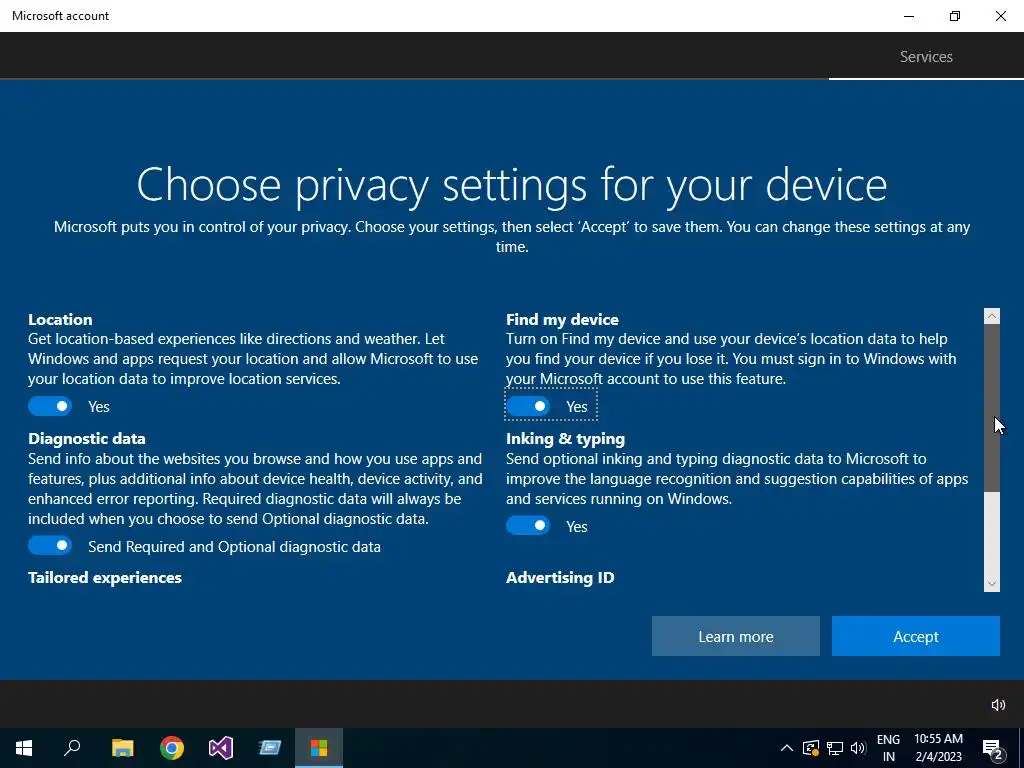This screenshot has width=1024, height=768.
Task: Open the blue window app on taskbar
Action: click(x=270, y=748)
